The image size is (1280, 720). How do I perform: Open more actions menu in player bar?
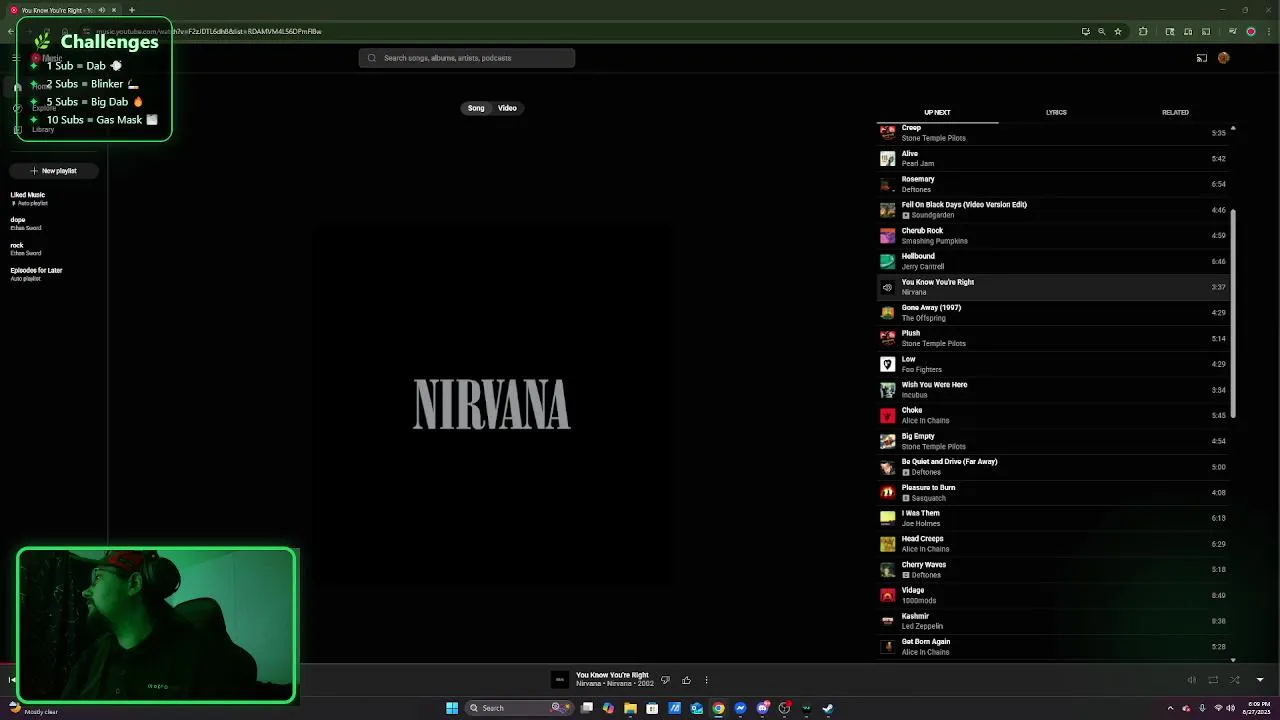click(x=706, y=680)
